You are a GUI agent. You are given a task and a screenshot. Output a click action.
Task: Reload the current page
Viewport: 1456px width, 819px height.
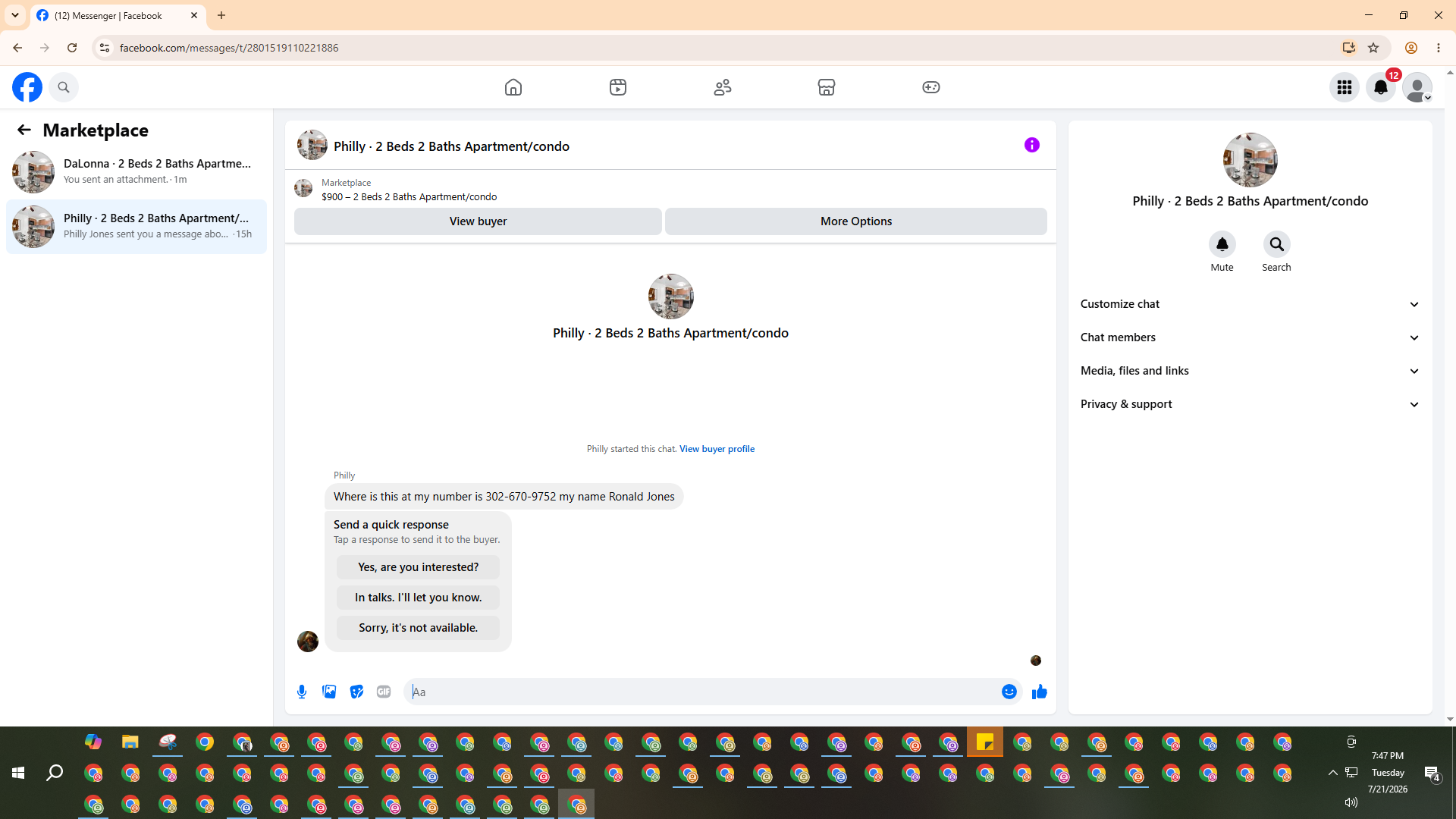[x=72, y=48]
